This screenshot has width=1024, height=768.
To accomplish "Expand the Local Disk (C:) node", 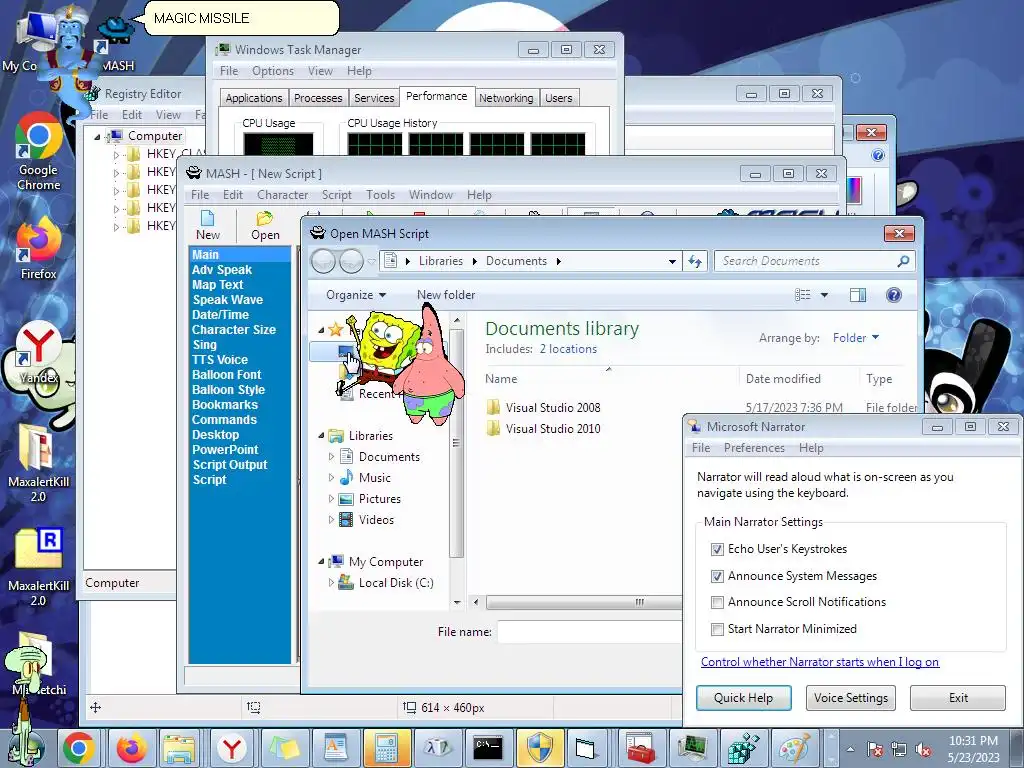I will (331, 583).
